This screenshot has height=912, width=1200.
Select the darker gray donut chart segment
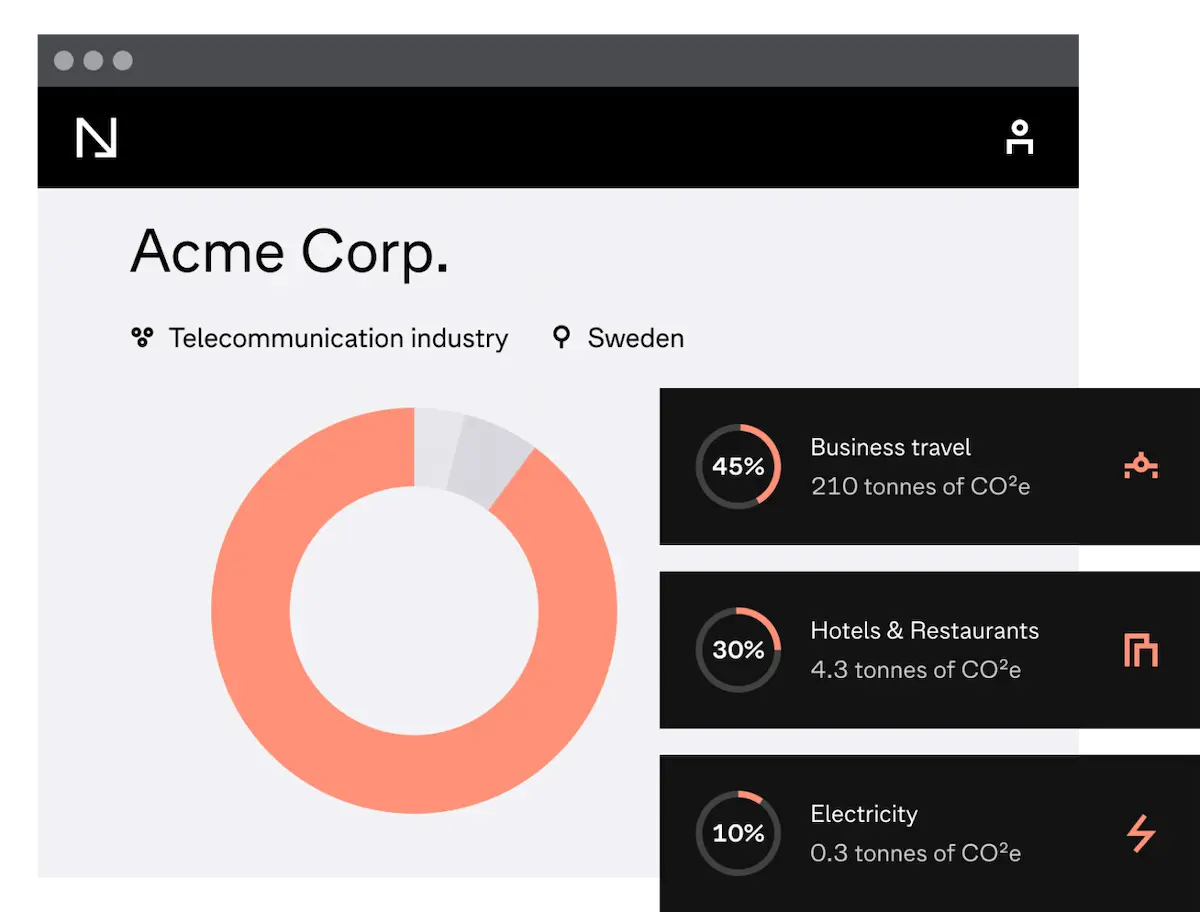488,459
